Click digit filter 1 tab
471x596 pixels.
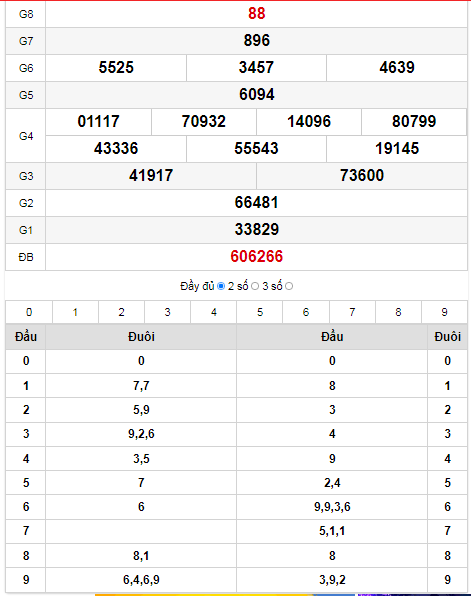point(75,312)
